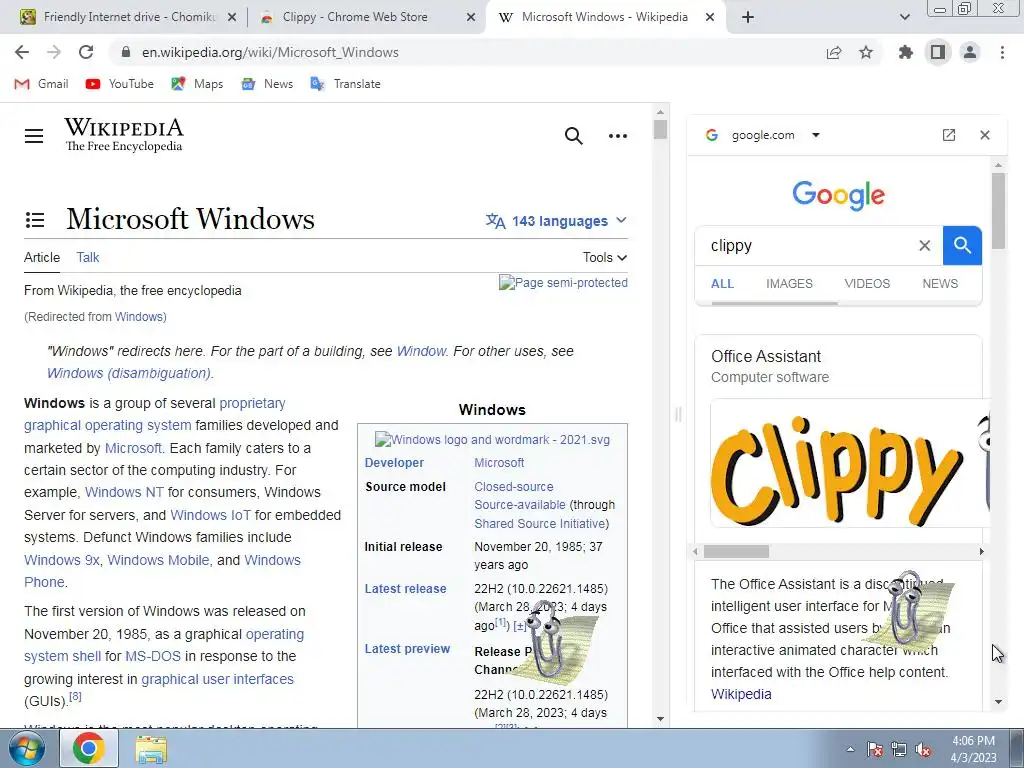Open the Translate bookmark
The width and height of the screenshot is (1024, 768).
(x=345, y=84)
